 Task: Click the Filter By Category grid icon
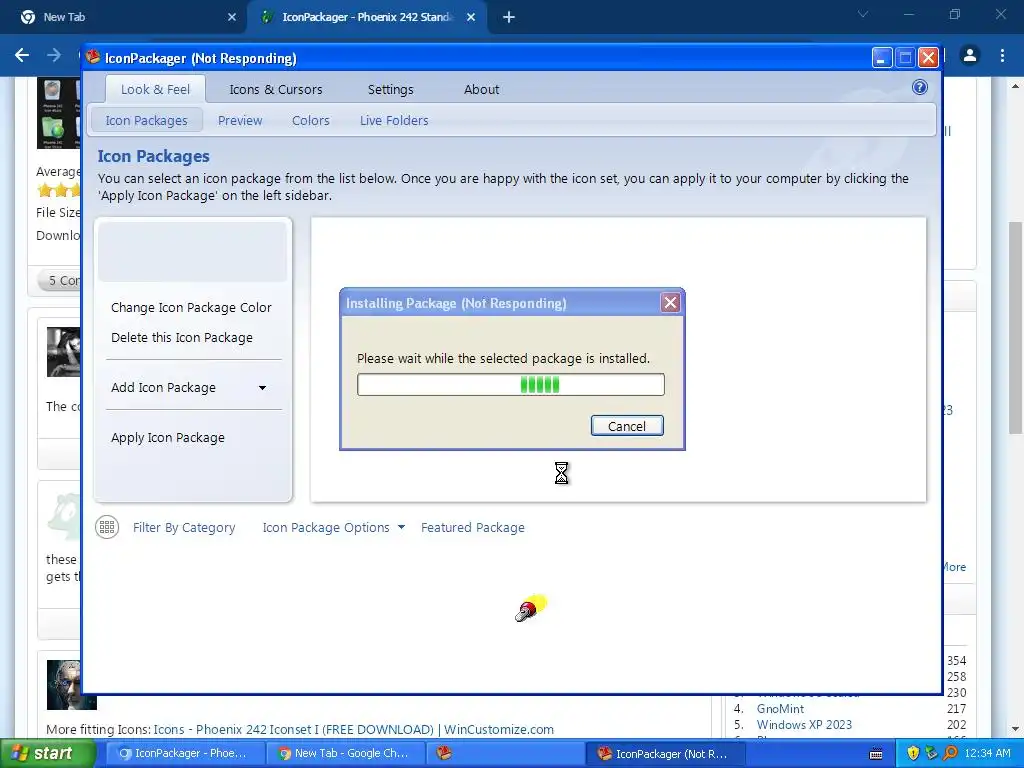pyautogui.click(x=107, y=527)
